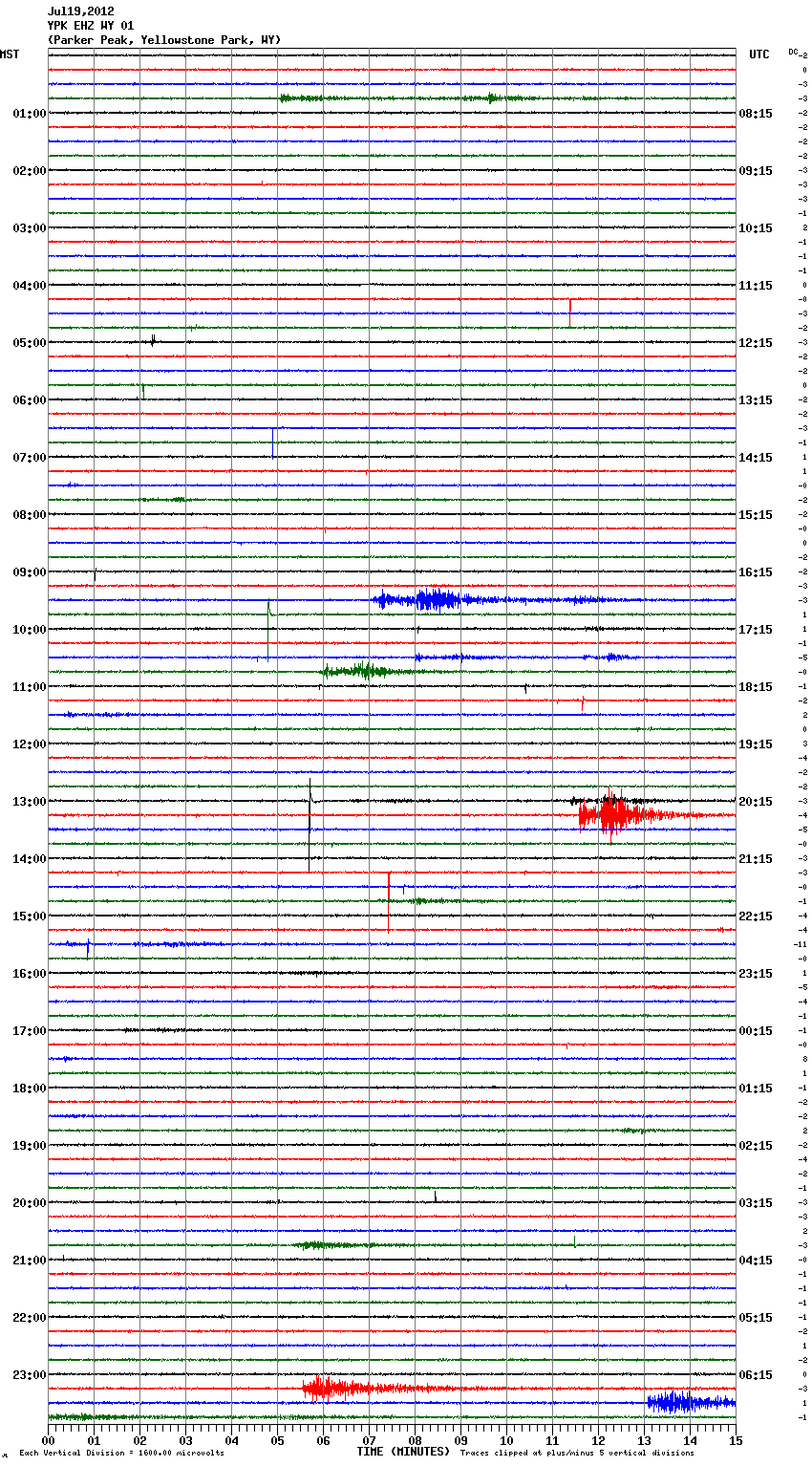Select the 20:00 MST time label
This screenshot has height=1466, width=812.
(29, 1203)
